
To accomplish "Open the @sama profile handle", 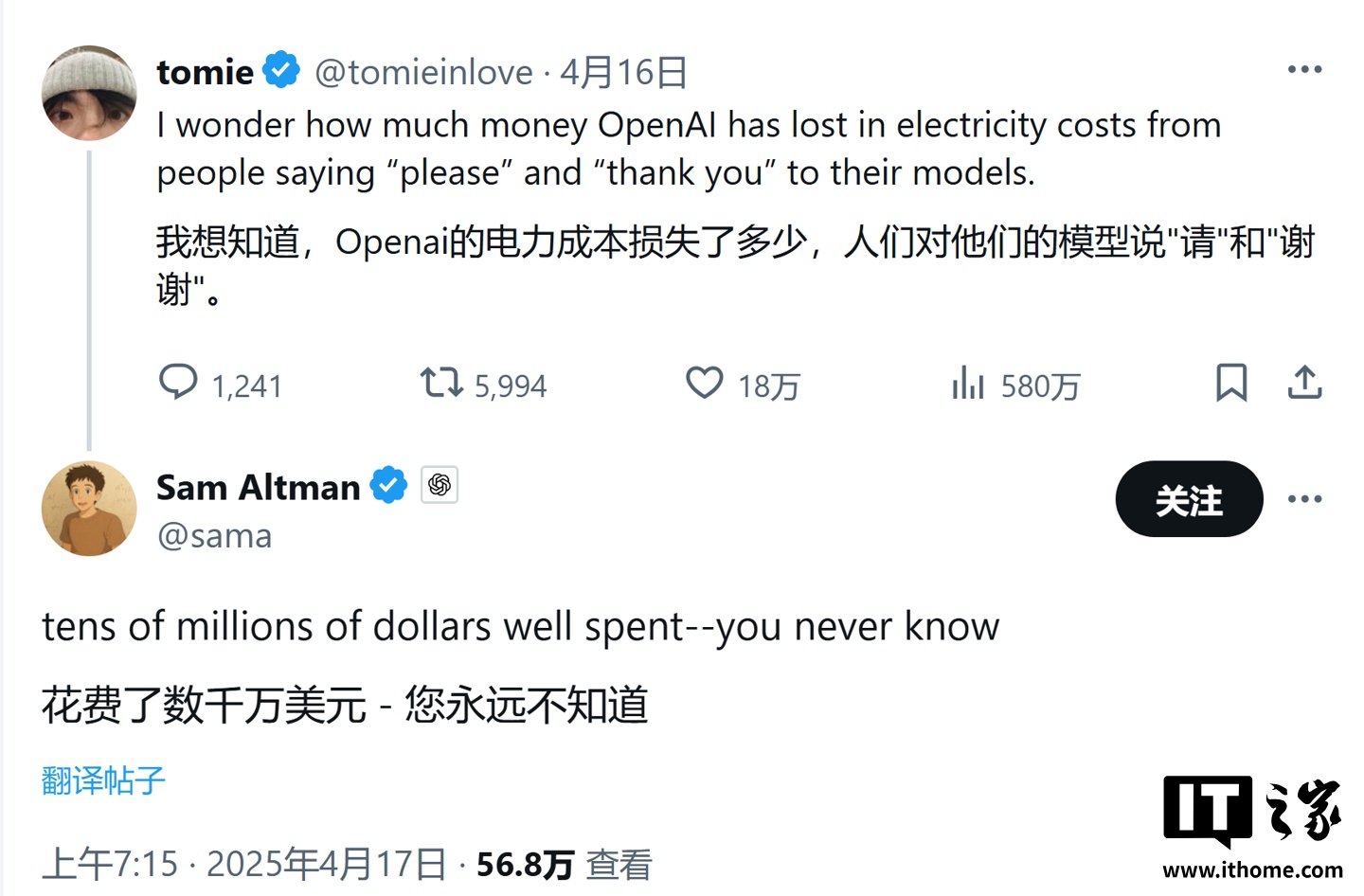I will [x=214, y=536].
